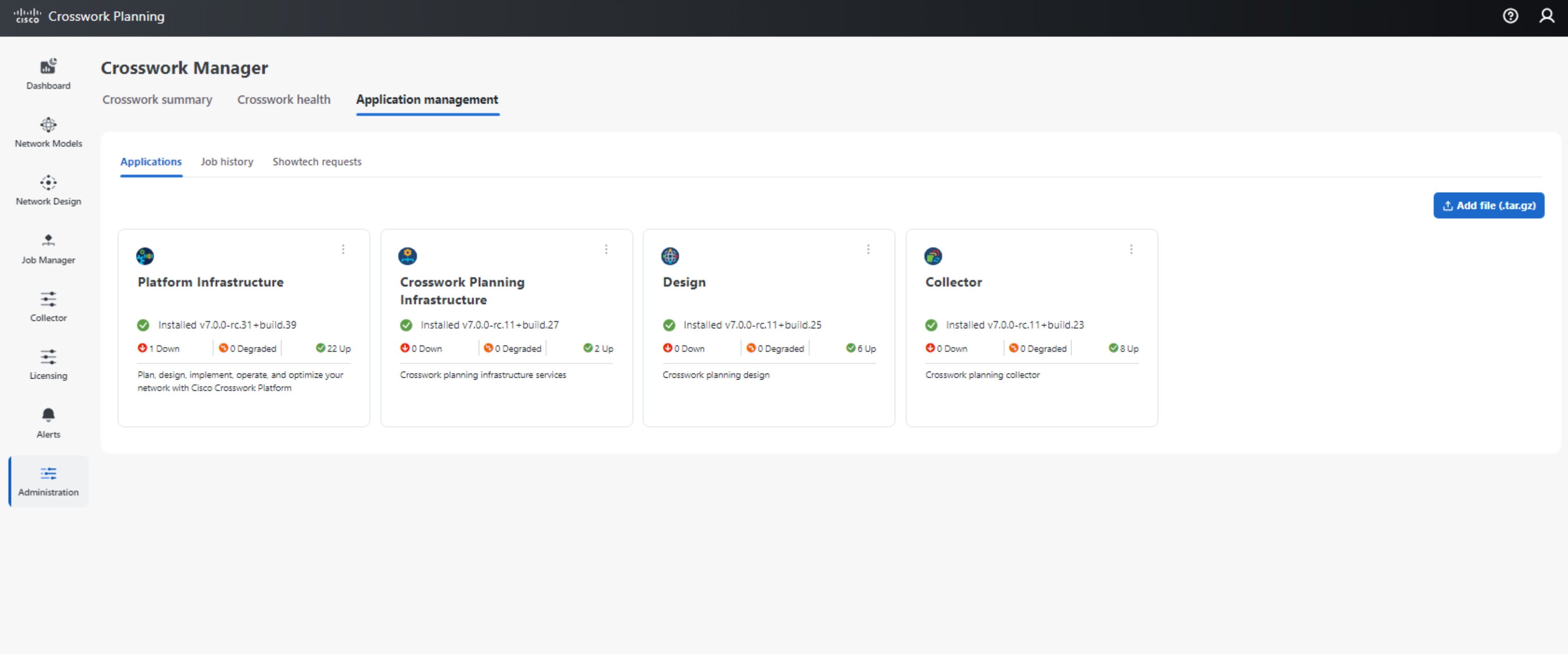Click Collector card installed checkmark icon
The image size is (1568, 654).
click(931, 326)
